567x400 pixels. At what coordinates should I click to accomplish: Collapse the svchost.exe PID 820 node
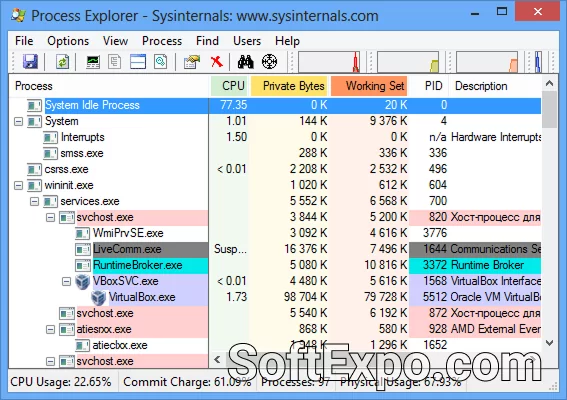coord(51,217)
